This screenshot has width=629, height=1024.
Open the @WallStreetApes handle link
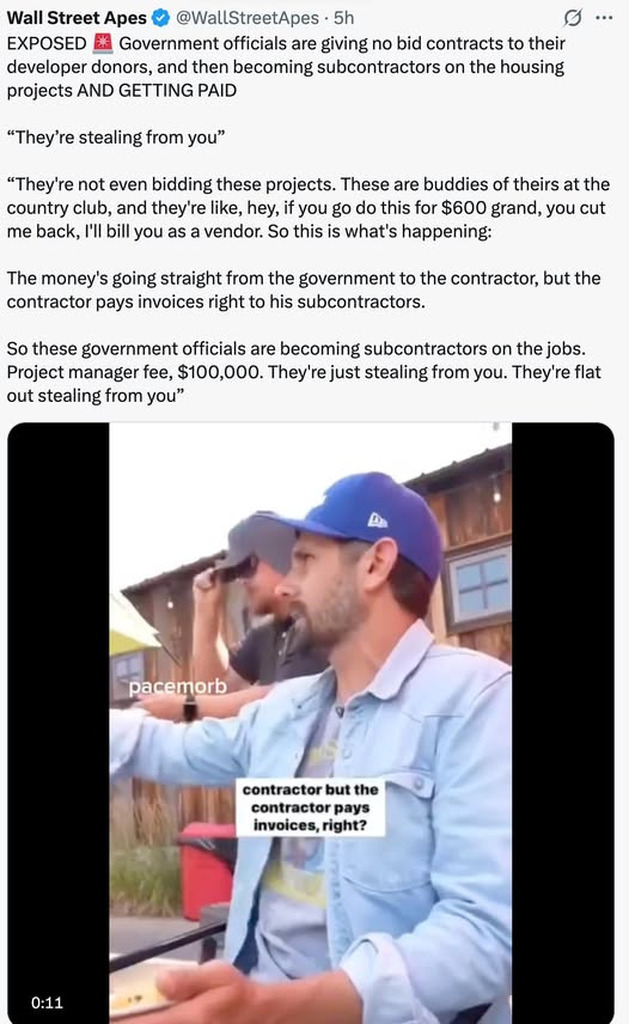247,18
